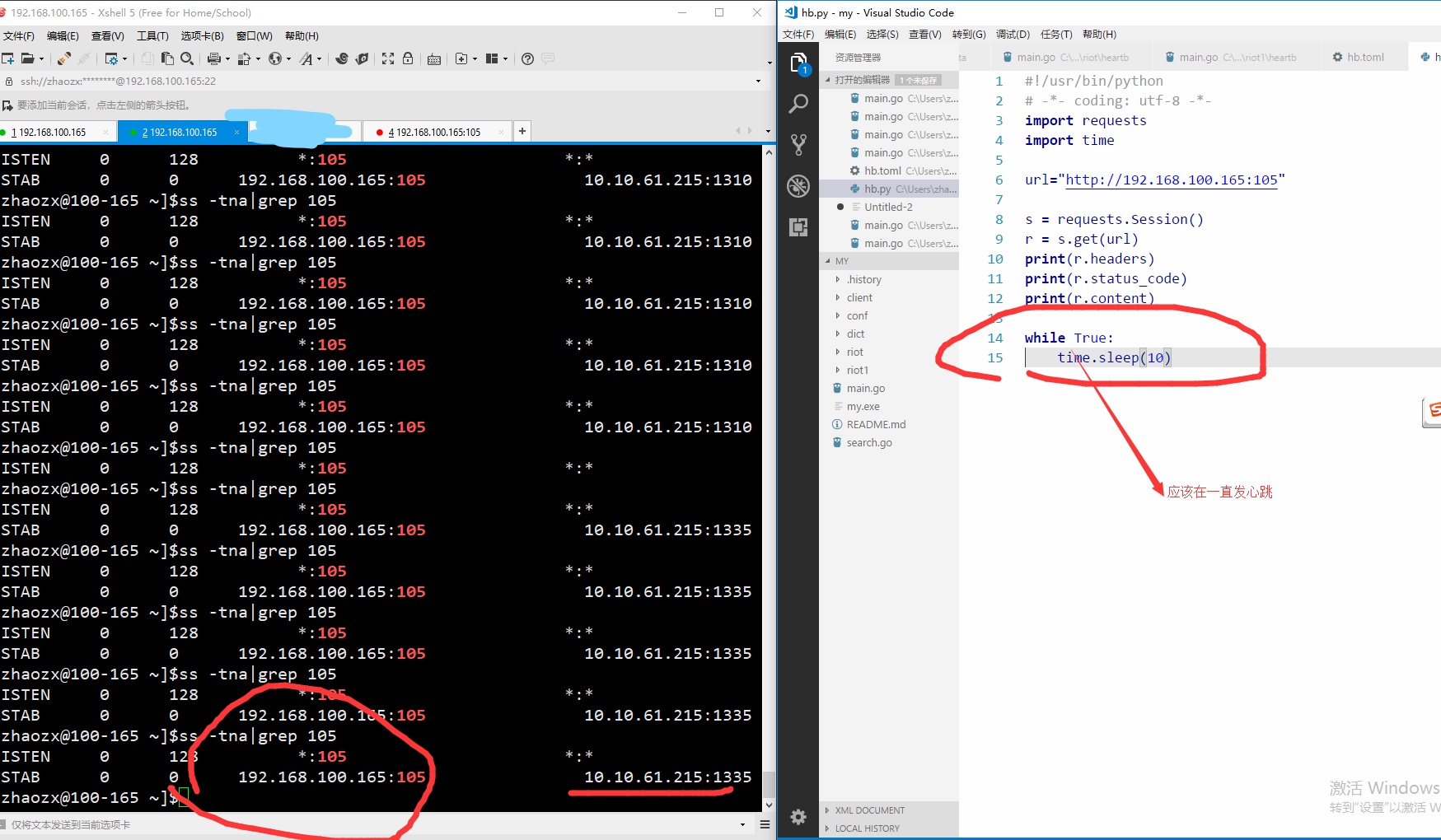
Task: Click the Xshell help question-mark icon
Action: [x=527, y=58]
